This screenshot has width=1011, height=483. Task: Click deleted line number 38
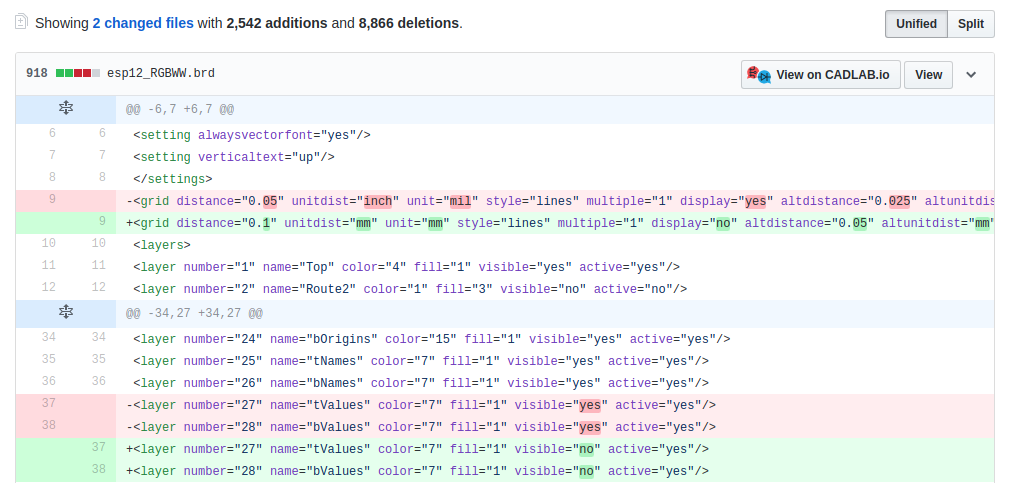point(48,425)
